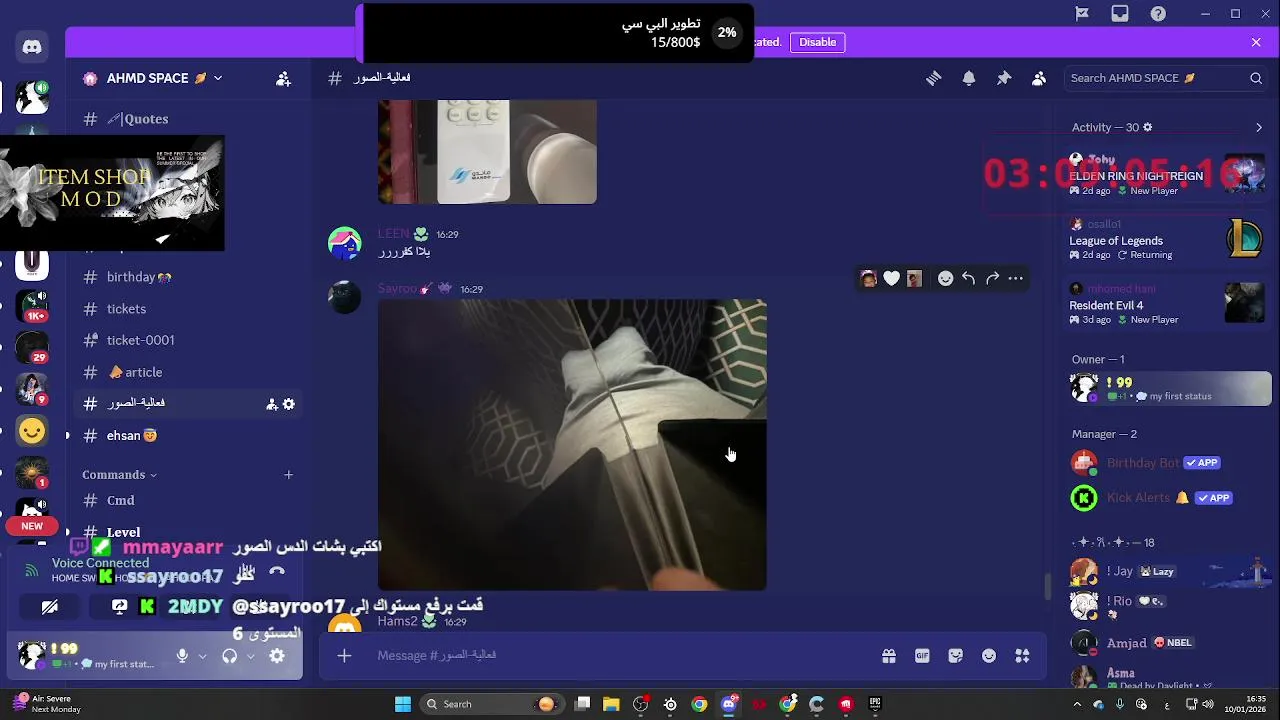Screen dimensions: 1280x720
Task: Open notification settings bell icon
Action: tap(969, 78)
